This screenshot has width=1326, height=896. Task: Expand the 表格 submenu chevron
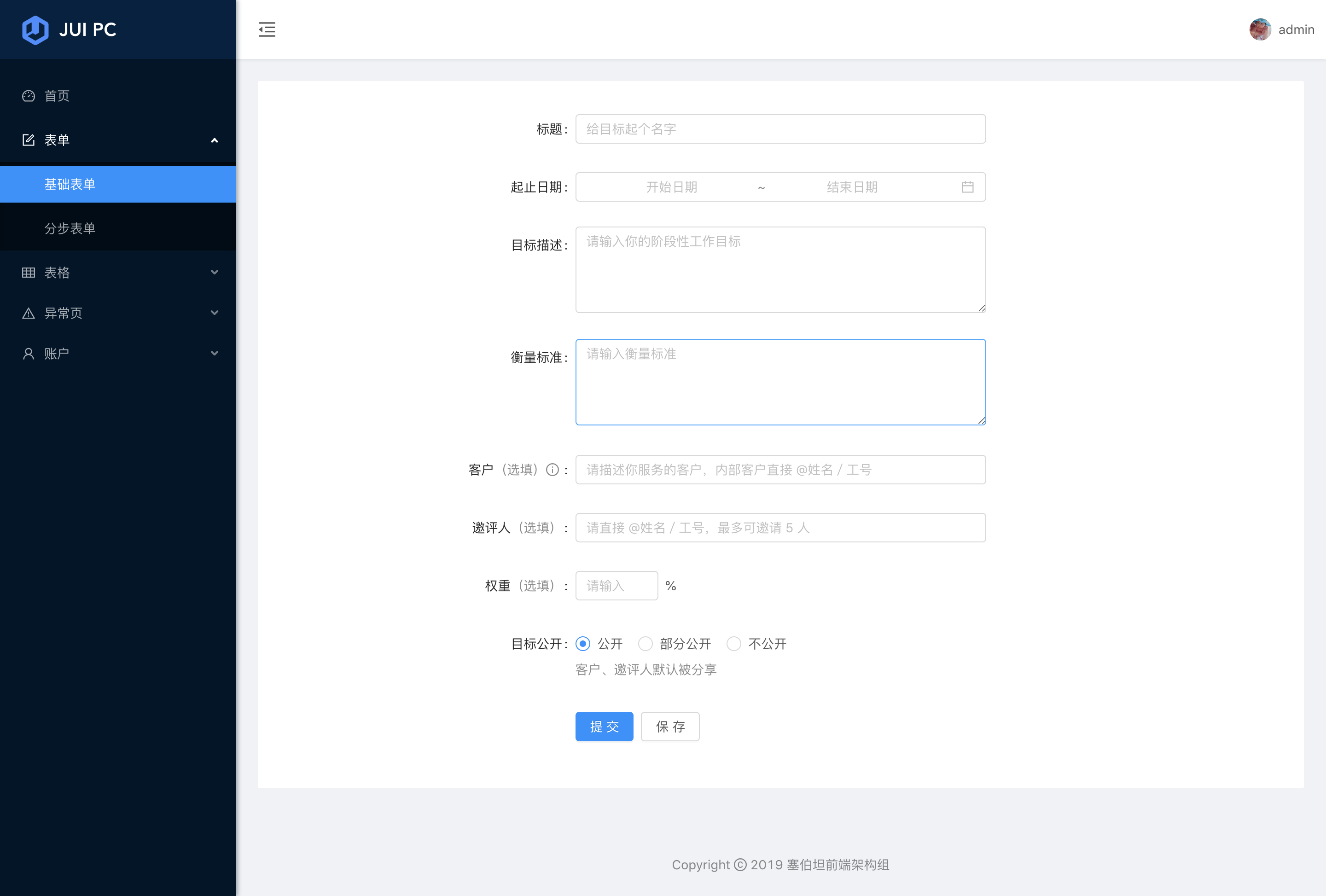pyautogui.click(x=215, y=272)
